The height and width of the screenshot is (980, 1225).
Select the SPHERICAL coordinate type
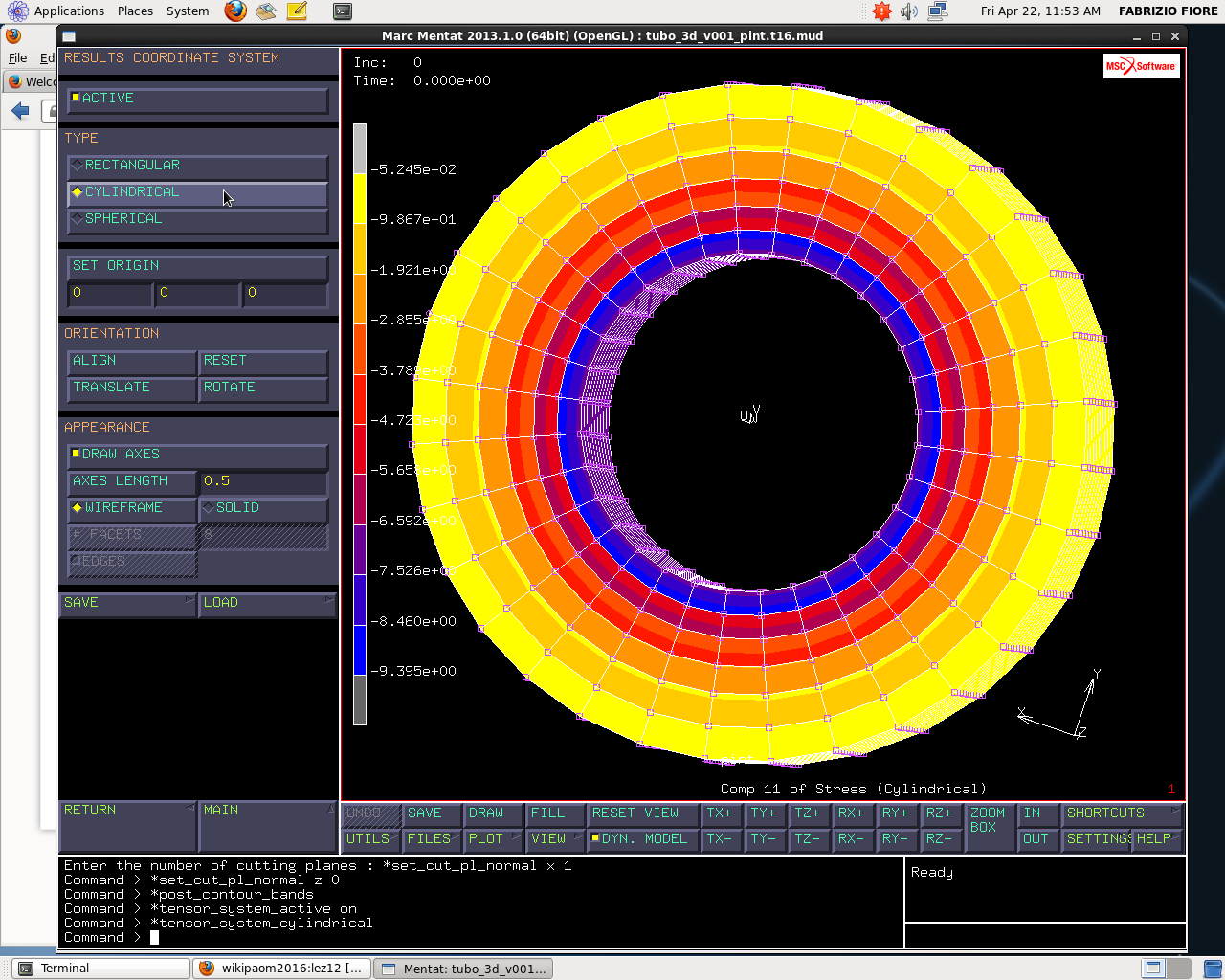pyautogui.click(x=198, y=220)
